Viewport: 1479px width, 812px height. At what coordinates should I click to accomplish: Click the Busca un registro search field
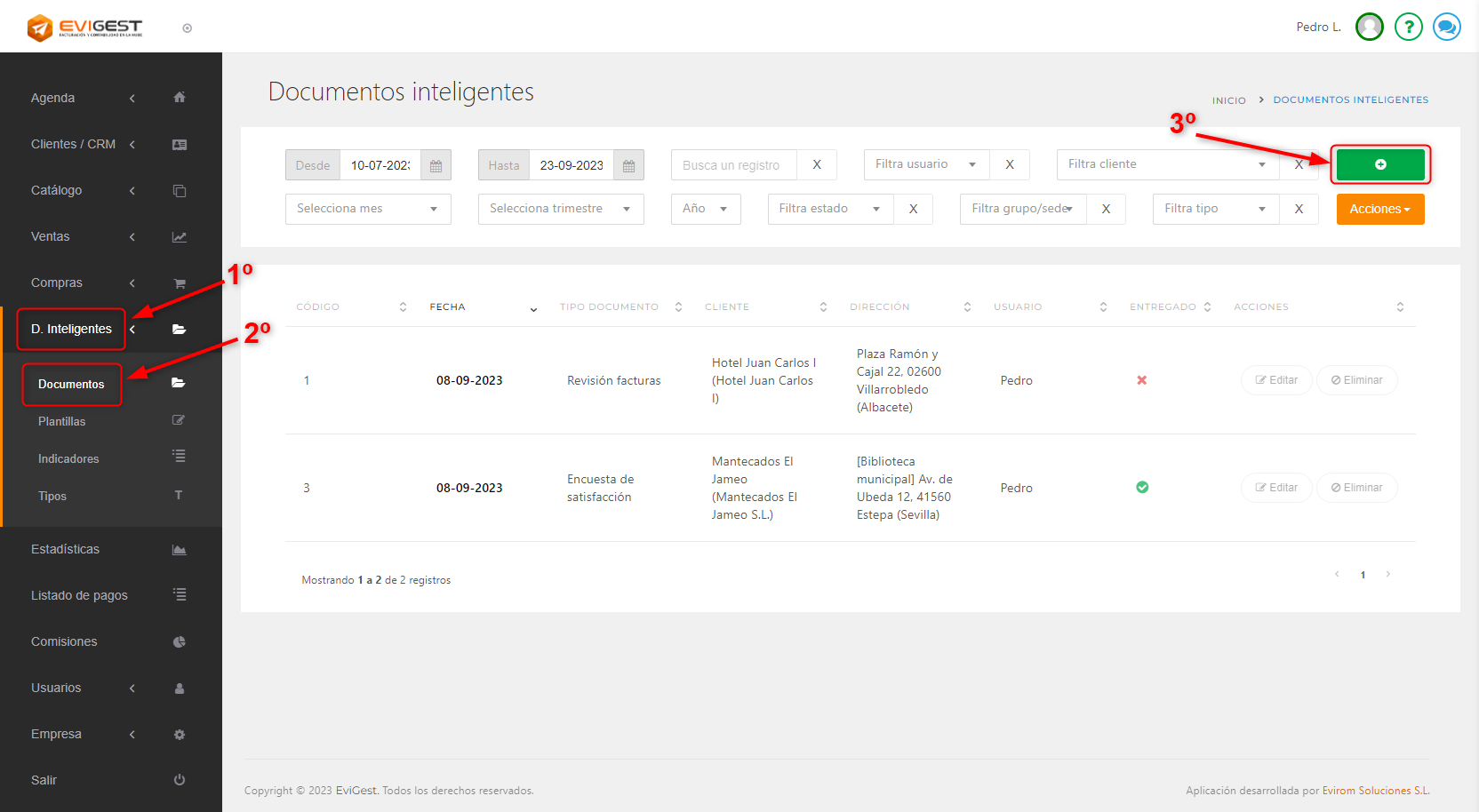[734, 165]
